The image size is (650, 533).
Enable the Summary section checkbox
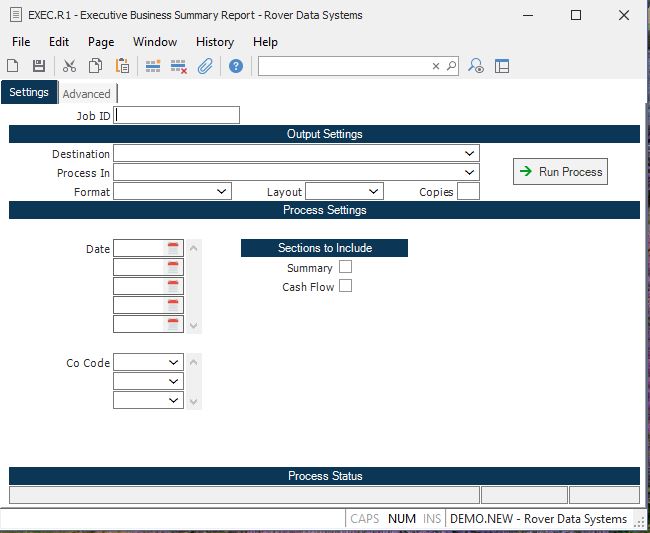click(346, 267)
